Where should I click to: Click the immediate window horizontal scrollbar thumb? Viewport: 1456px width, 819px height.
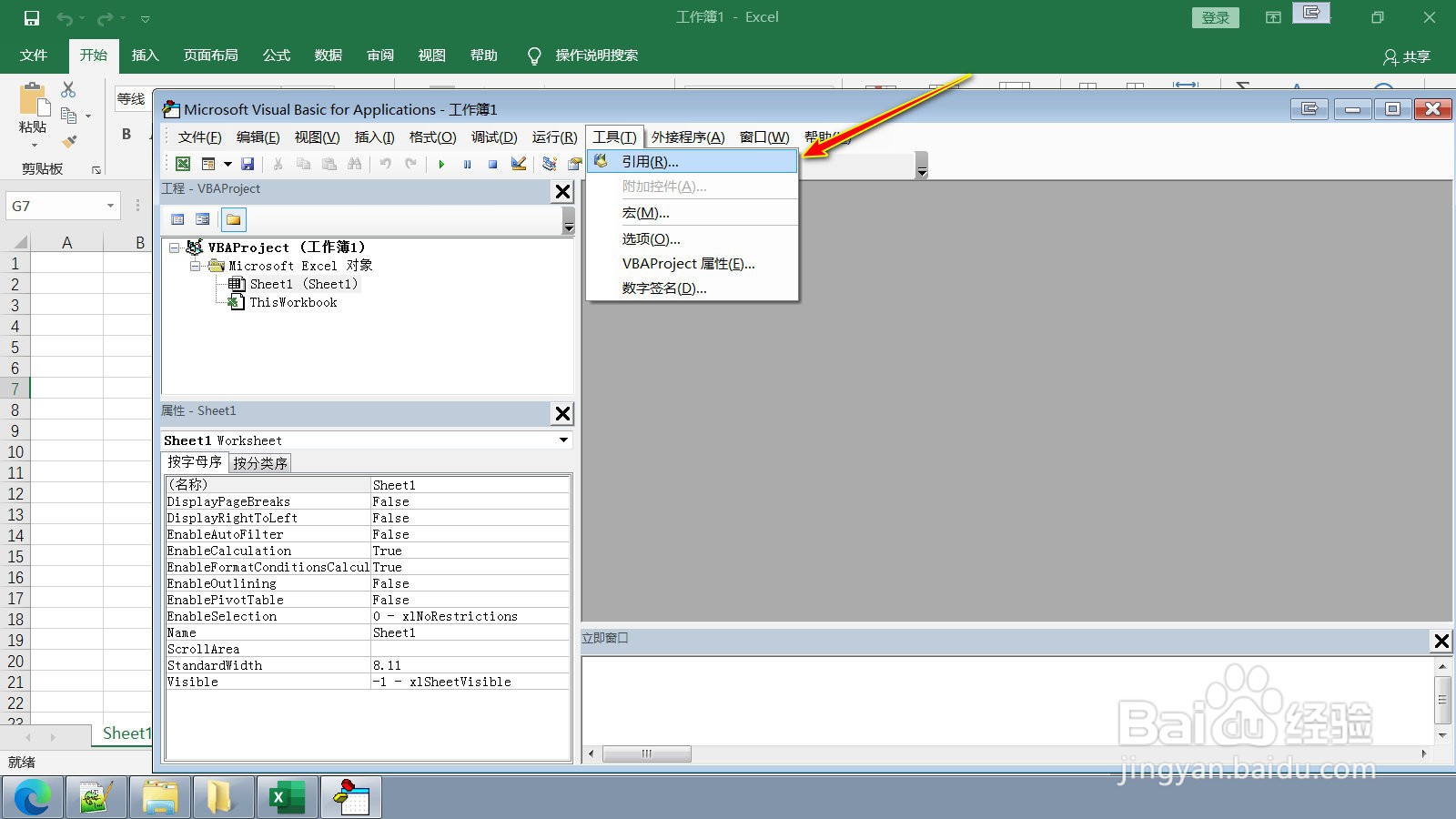click(x=647, y=753)
